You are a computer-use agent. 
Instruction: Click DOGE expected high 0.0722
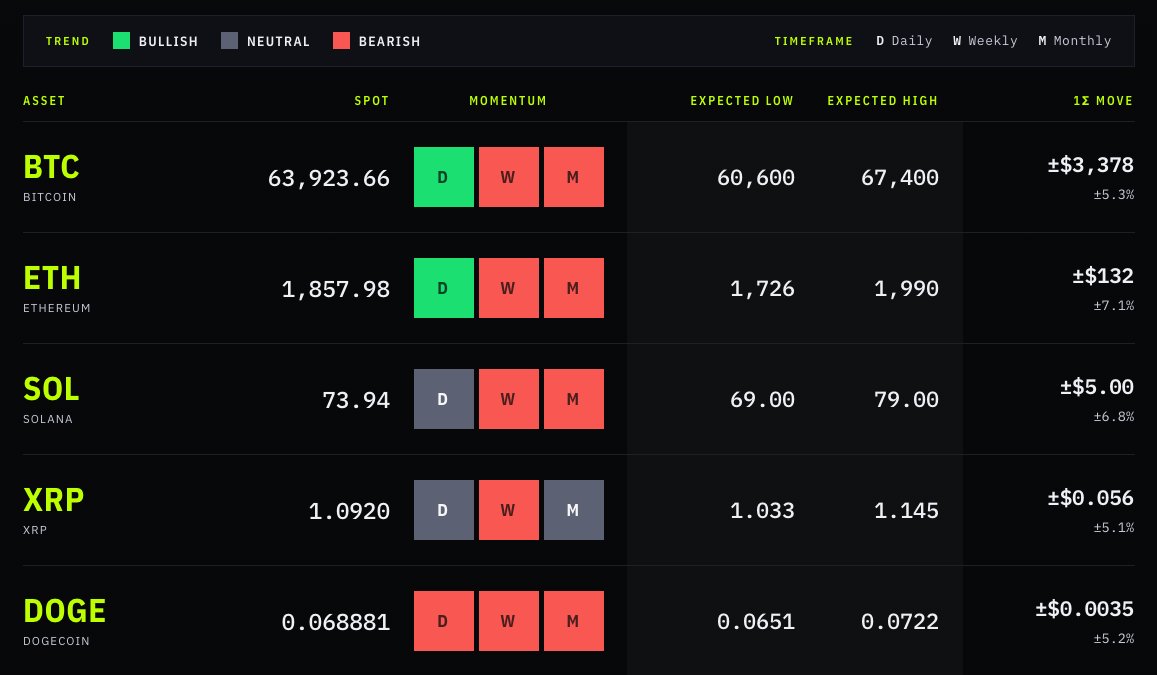pos(899,621)
